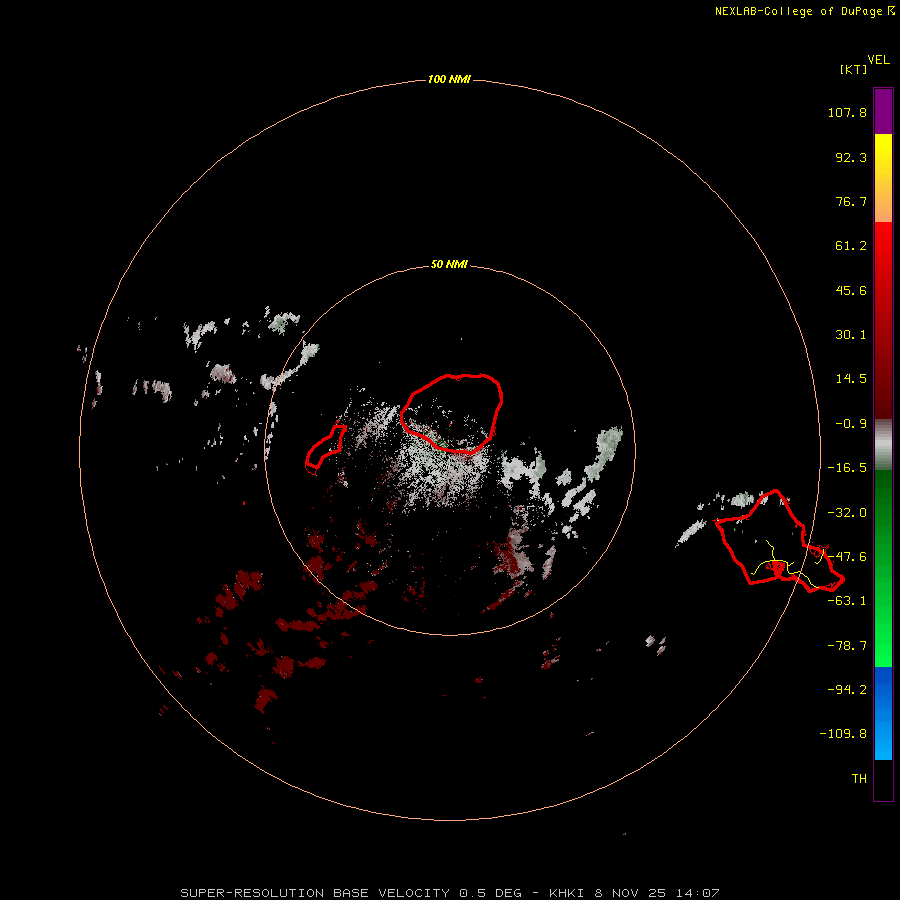This screenshot has height=900, width=900.
Task: Click the Super-Resolution Base Velocity caption
Action: coord(449,893)
